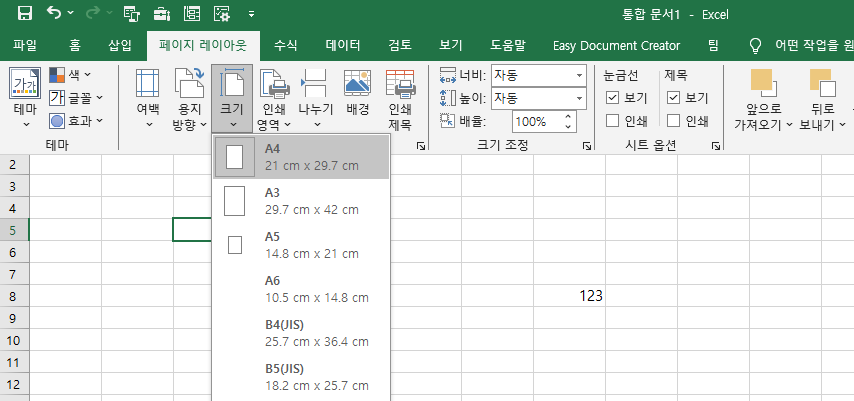Image resolution: width=854 pixels, height=401 pixels.
Task: Open the 색 theme colors dropdown
Action: click(70, 75)
